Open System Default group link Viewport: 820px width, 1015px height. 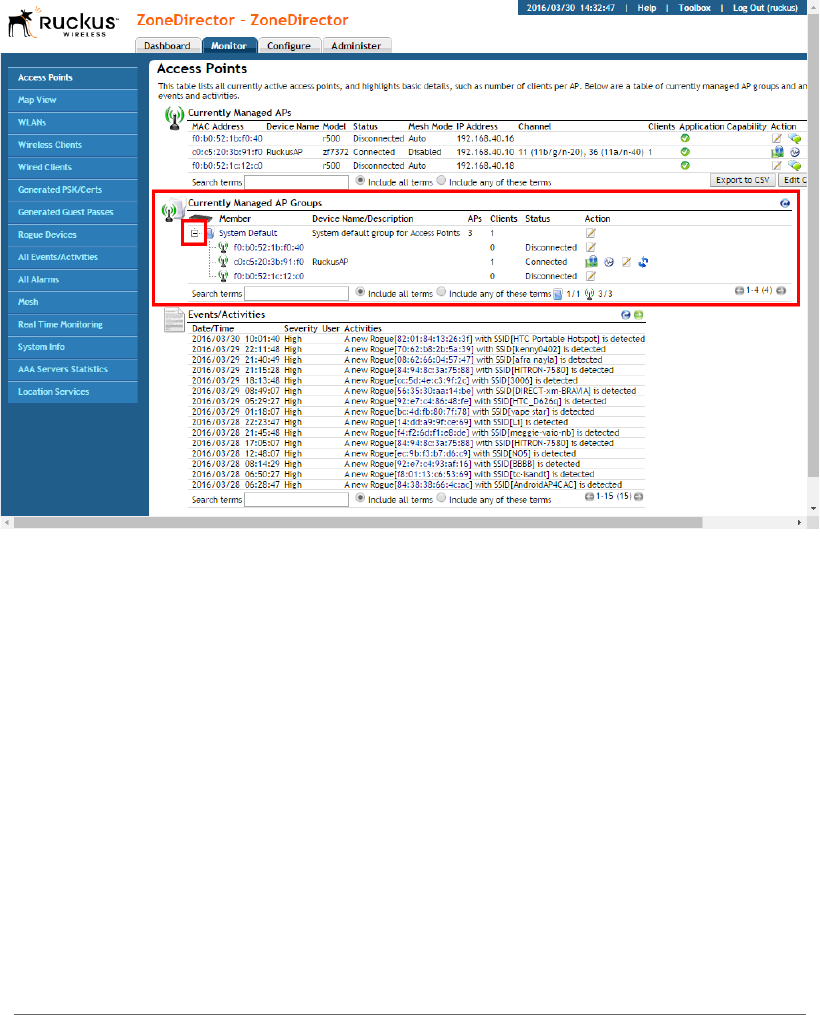(248, 233)
